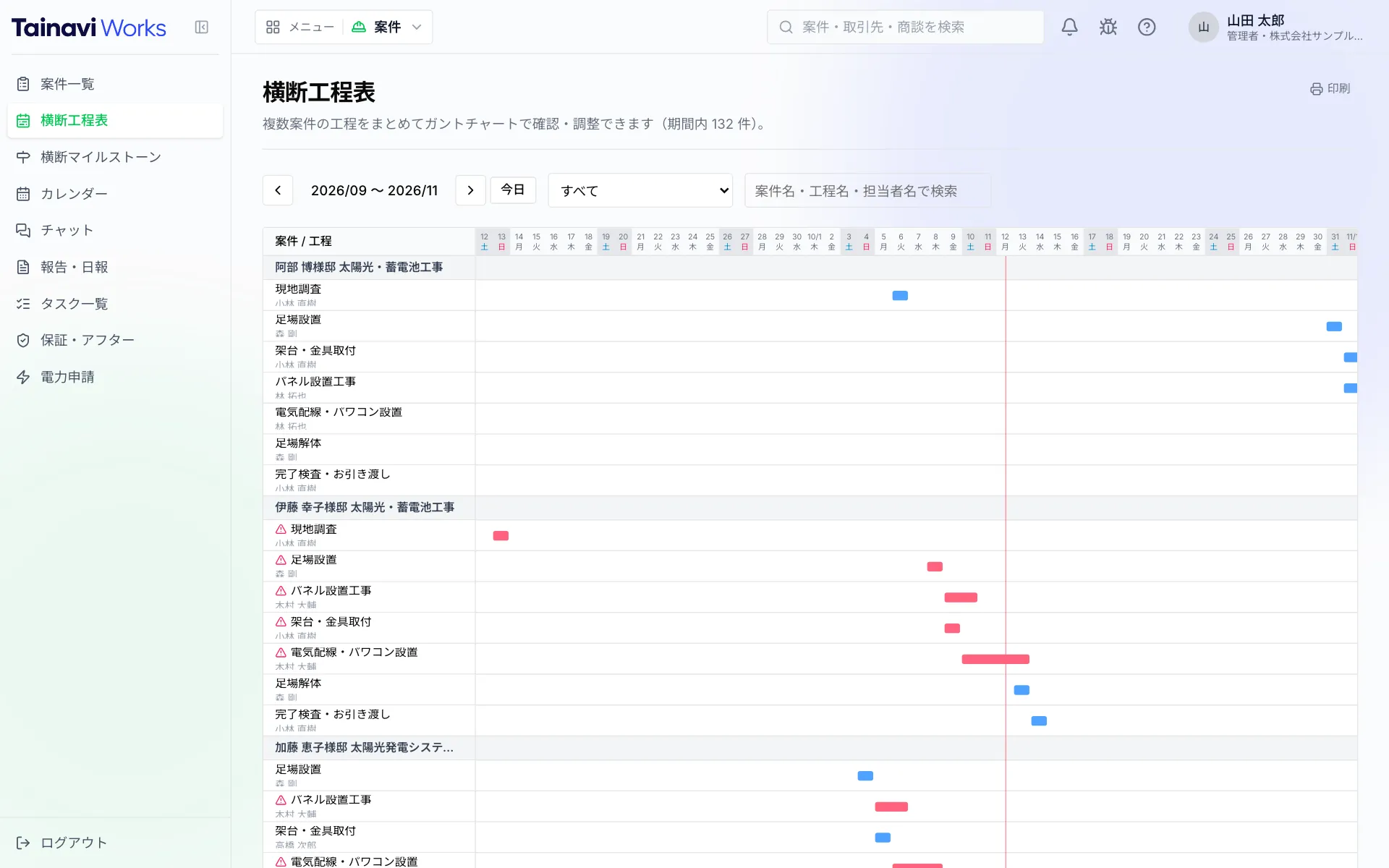
Task: Open 案件一覧 in sidebar
Action: [115, 84]
